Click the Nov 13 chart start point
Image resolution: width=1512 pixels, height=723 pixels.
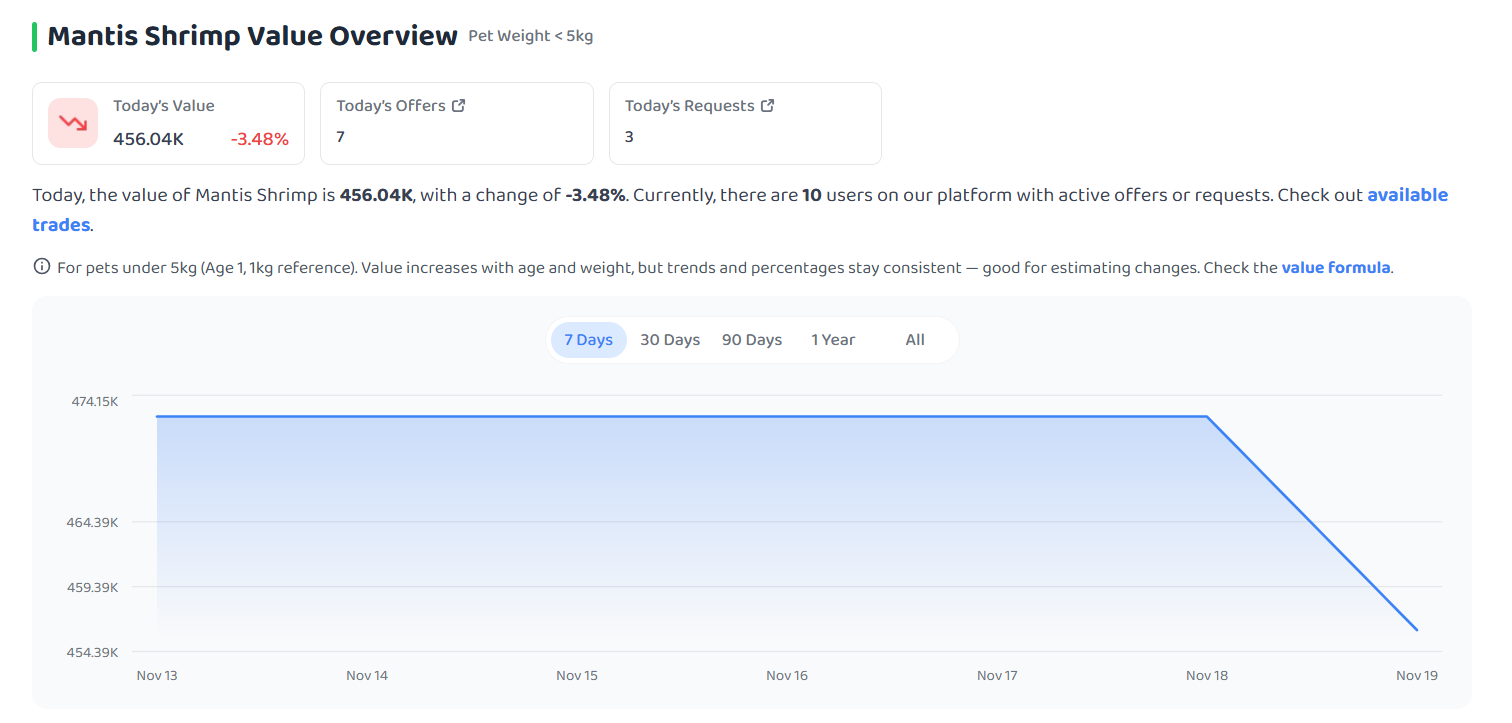coord(157,416)
